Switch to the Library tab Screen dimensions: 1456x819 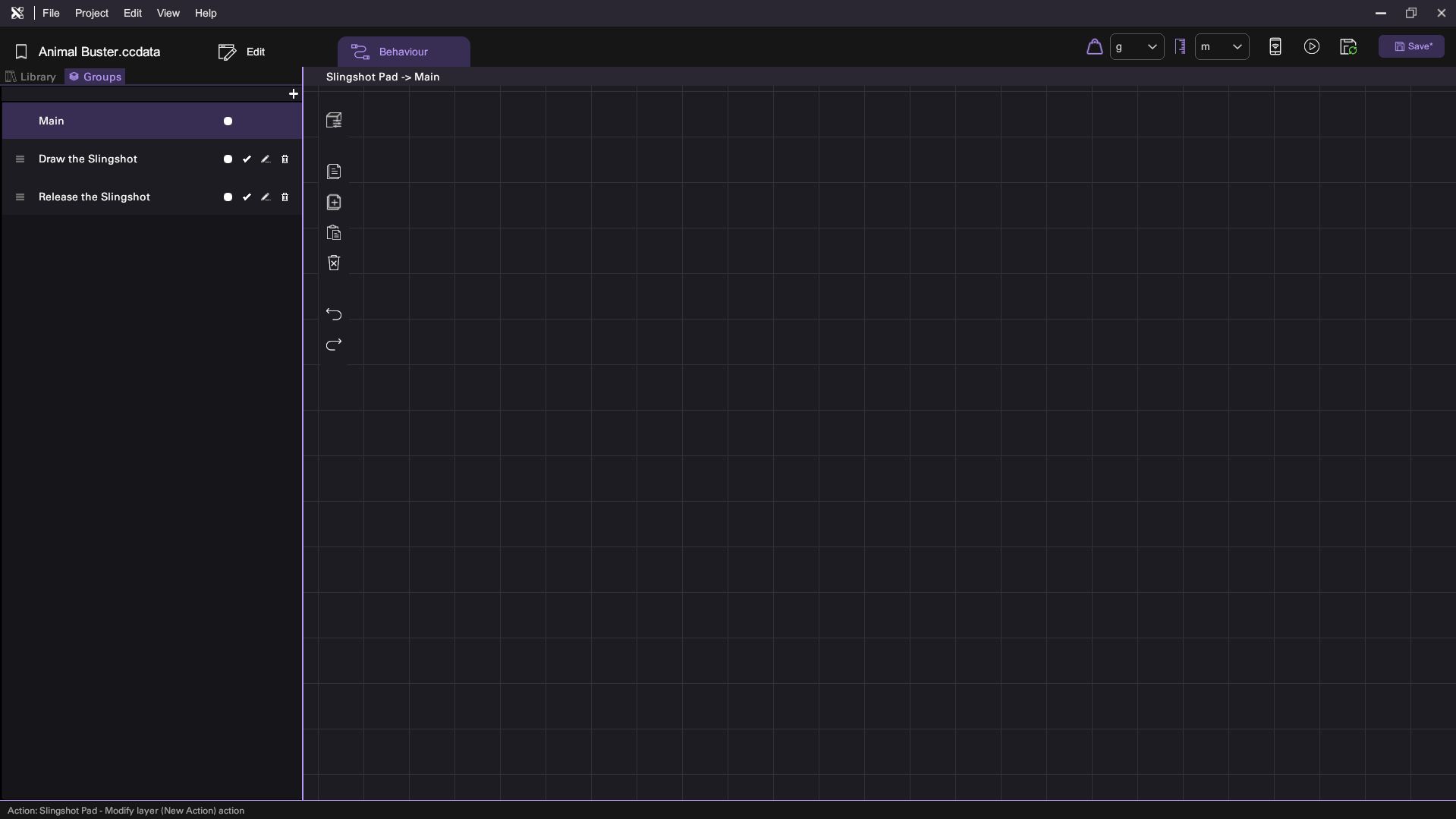[31, 77]
